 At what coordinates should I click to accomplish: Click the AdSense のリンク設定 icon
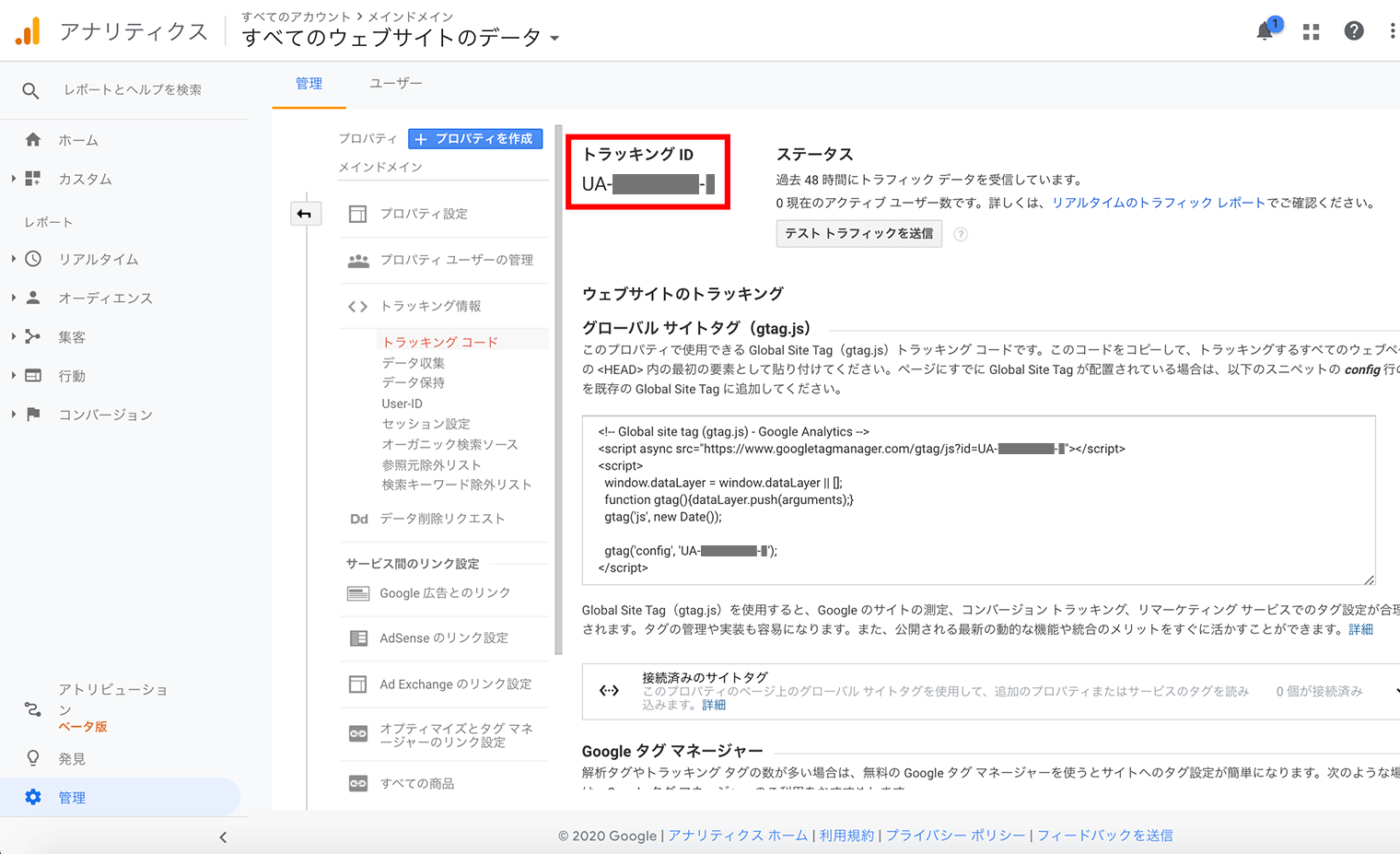357,638
